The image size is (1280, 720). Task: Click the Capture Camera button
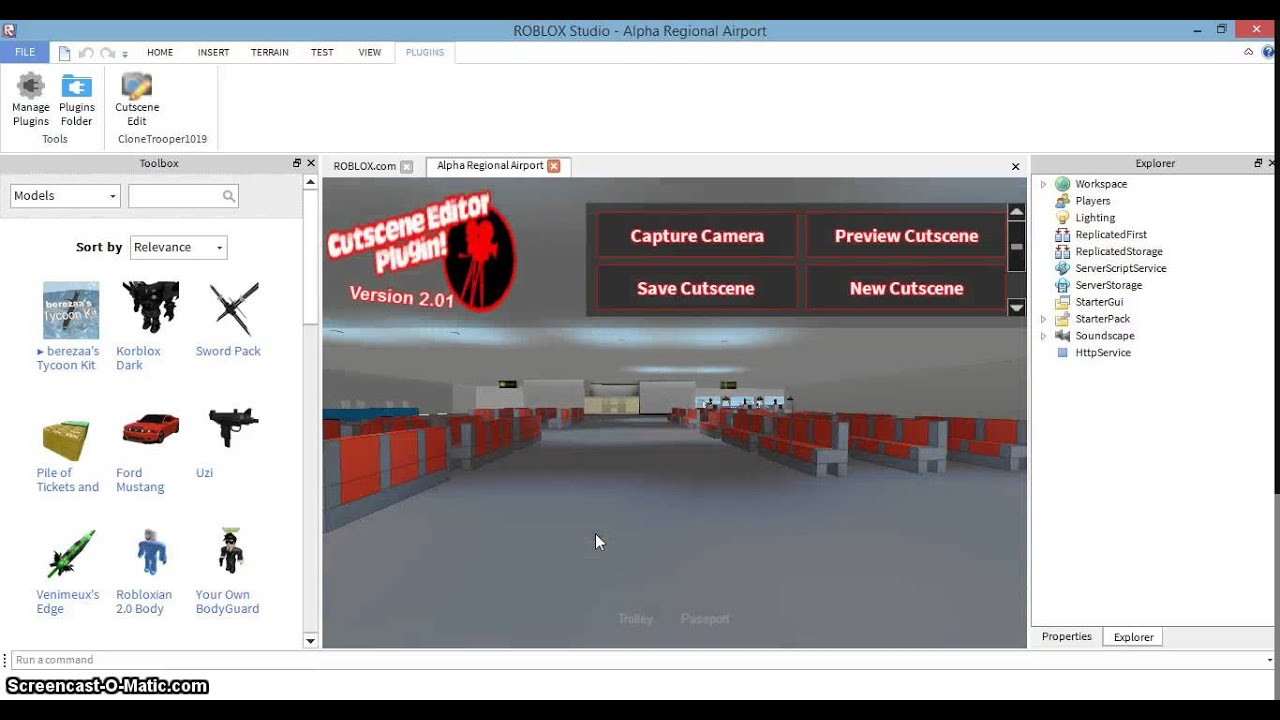[697, 236]
